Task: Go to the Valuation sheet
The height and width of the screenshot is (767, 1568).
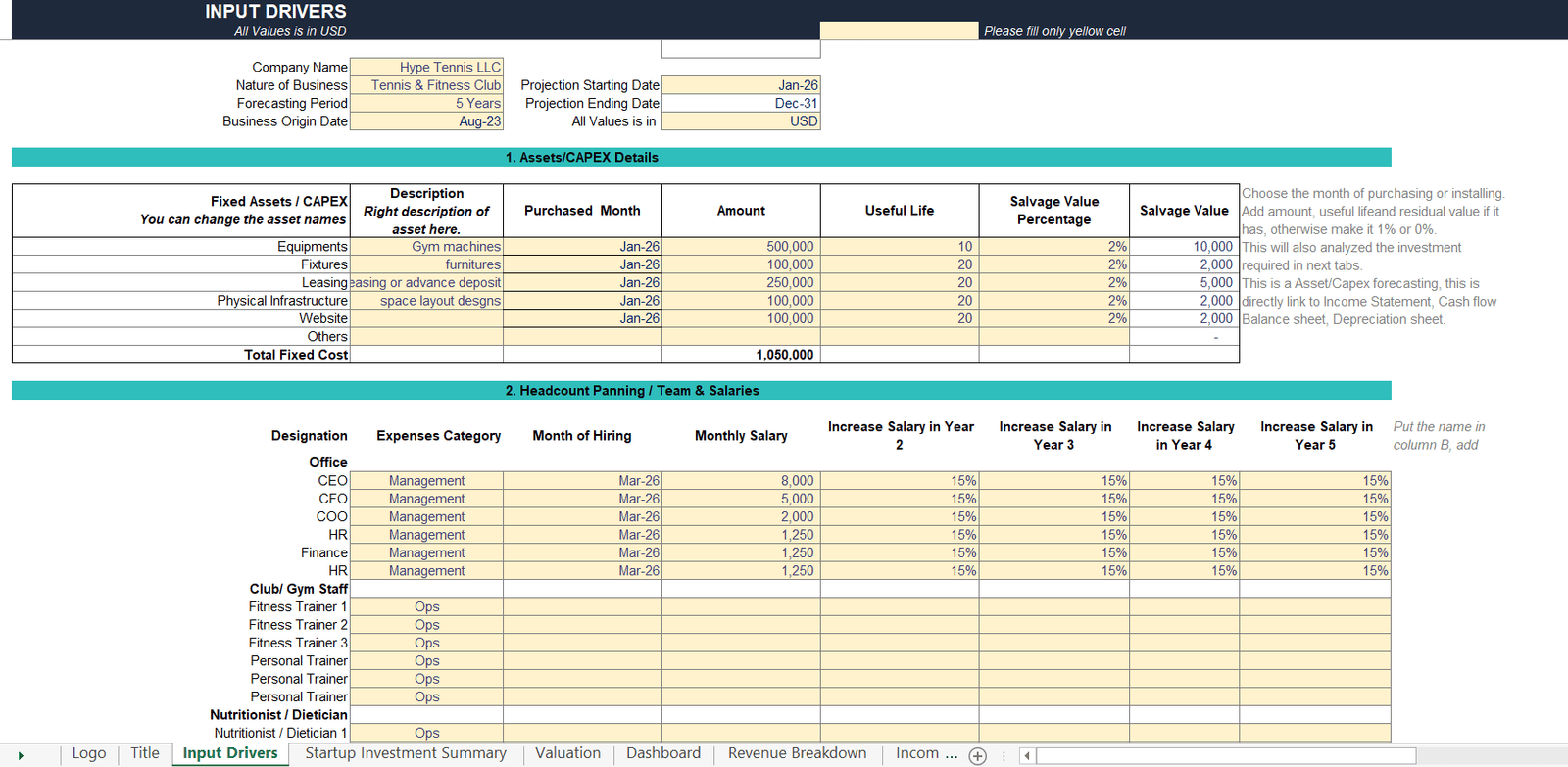Action: tap(567, 753)
